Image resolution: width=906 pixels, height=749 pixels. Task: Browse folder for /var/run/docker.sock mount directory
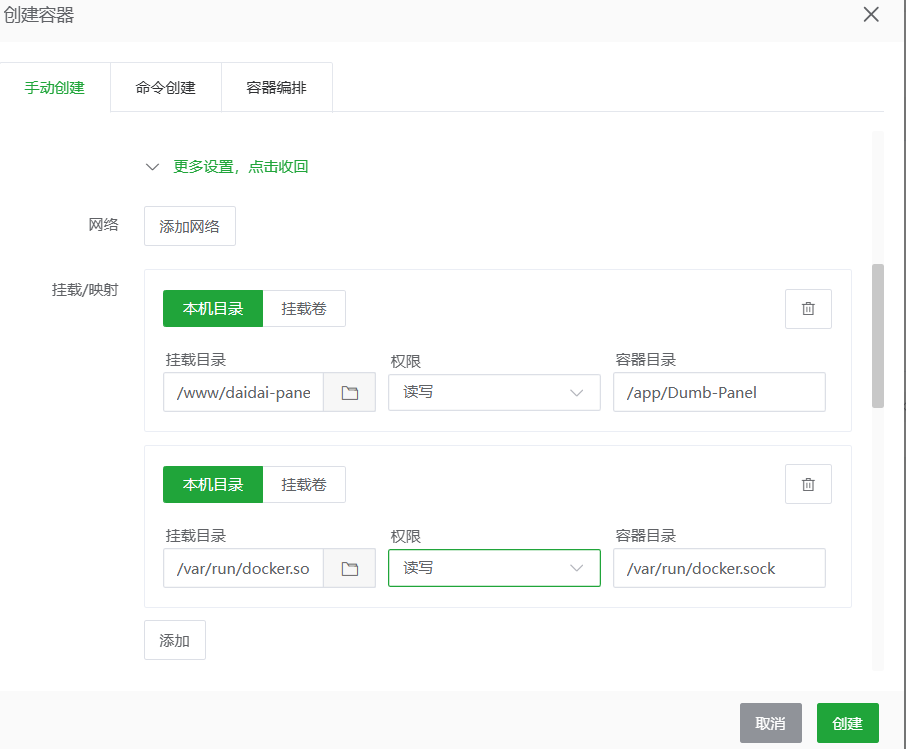click(x=349, y=569)
